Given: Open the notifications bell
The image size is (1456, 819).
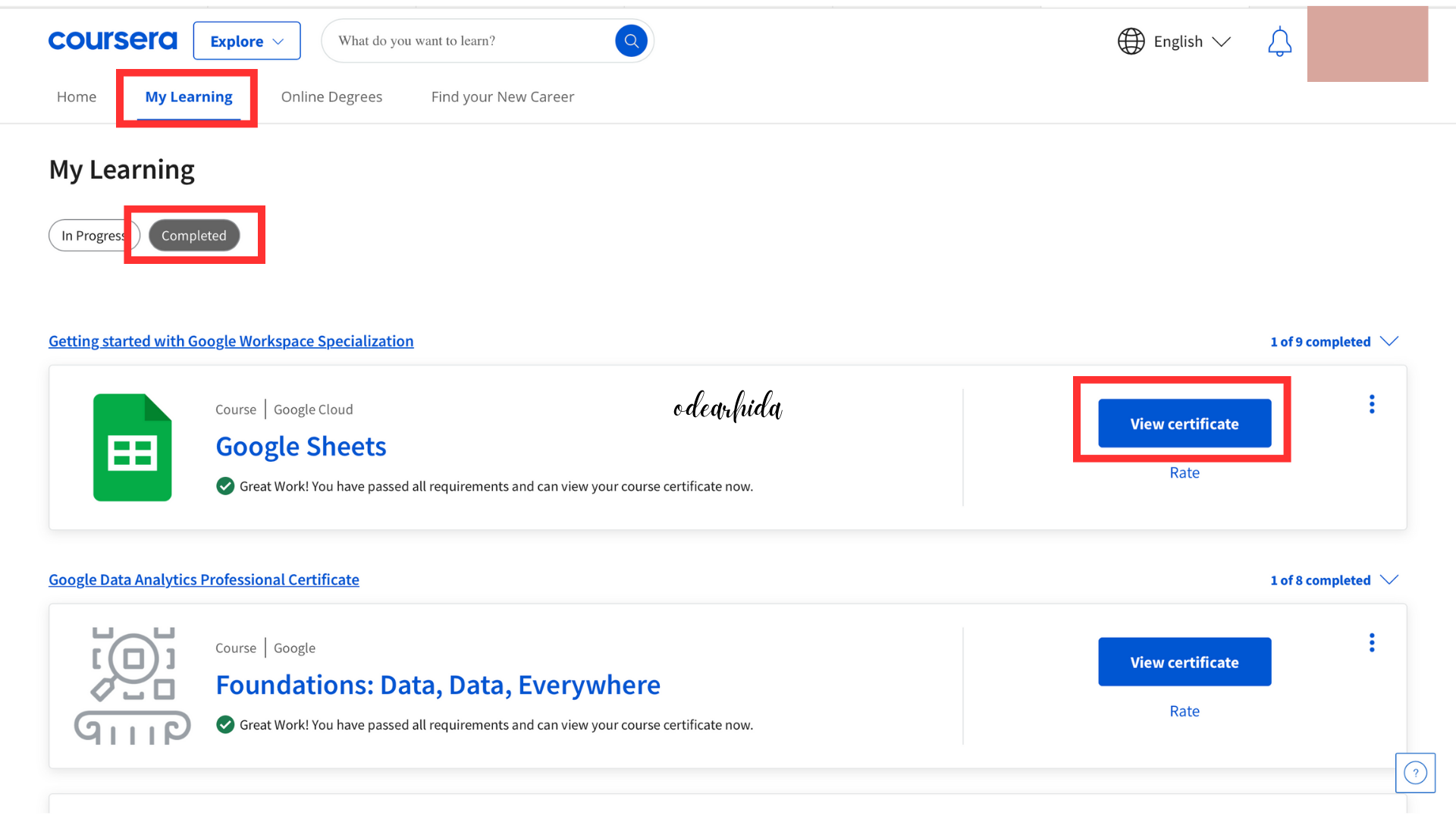Looking at the screenshot, I should coord(1279,42).
